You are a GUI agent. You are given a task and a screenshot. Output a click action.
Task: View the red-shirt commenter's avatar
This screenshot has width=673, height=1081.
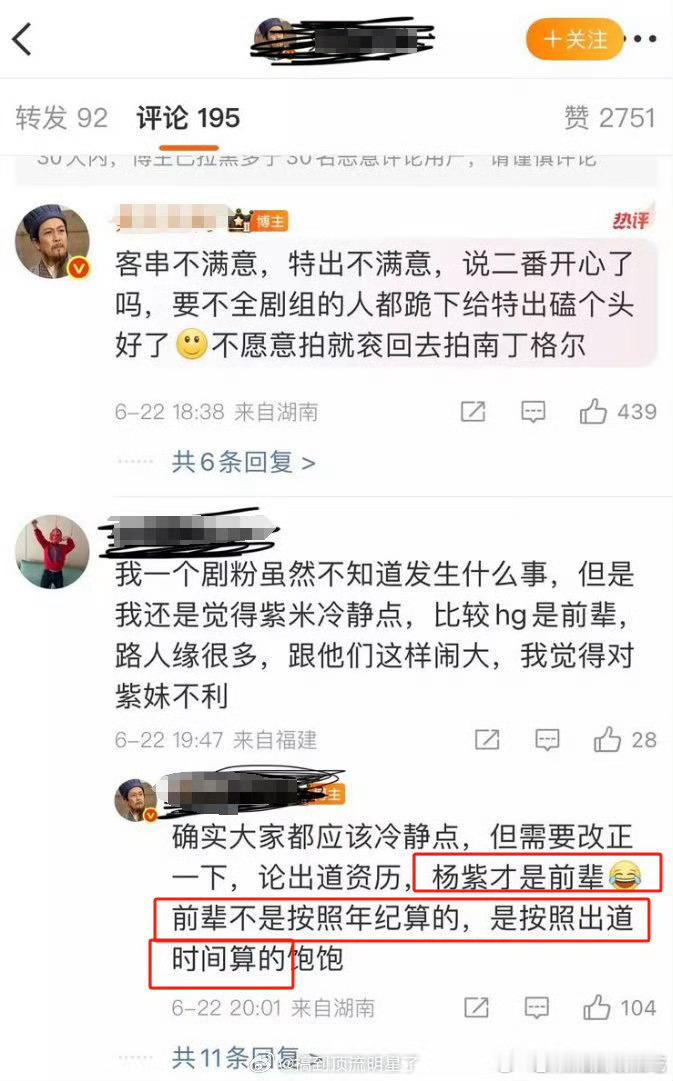[x=52, y=552]
